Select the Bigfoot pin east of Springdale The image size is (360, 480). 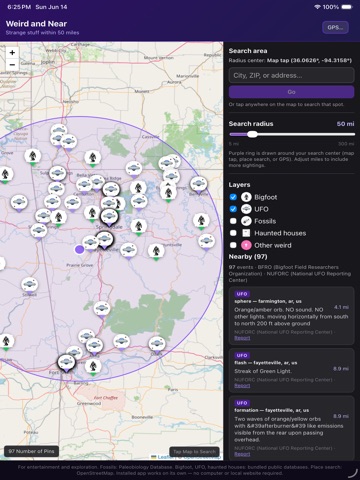[139, 227]
